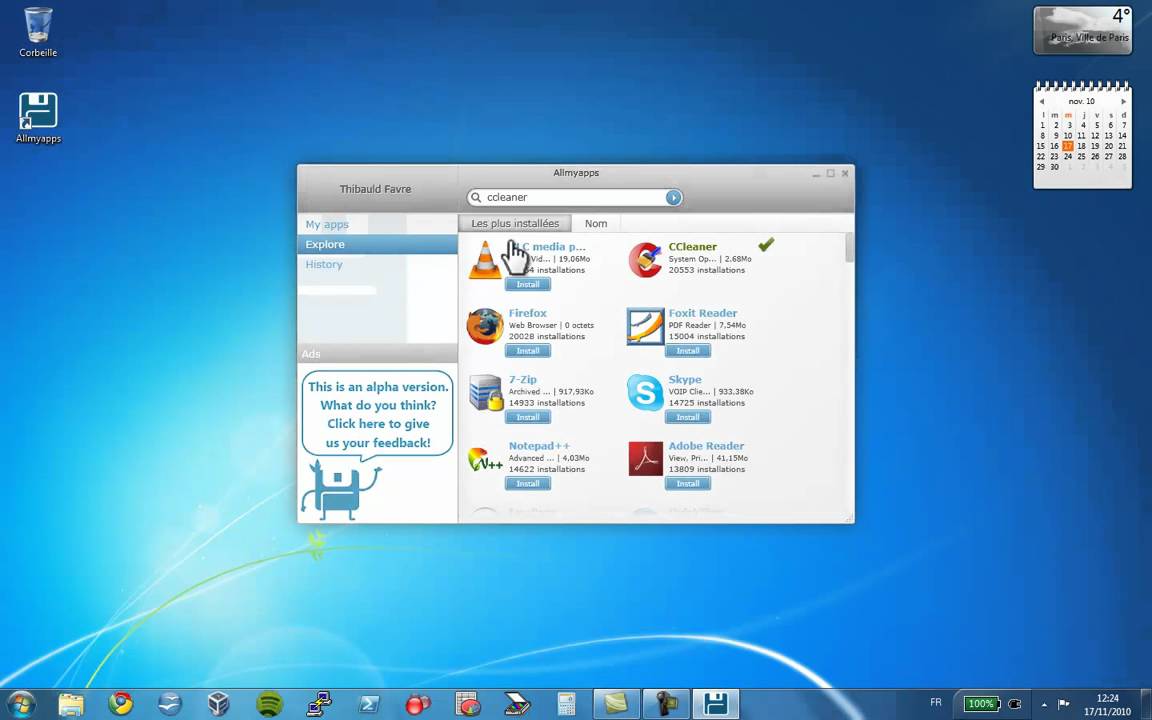This screenshot has height=720, width=1152.
Task: Open the Paris weather gadget
Action: pyautogui.click(x=1082, y=30)
